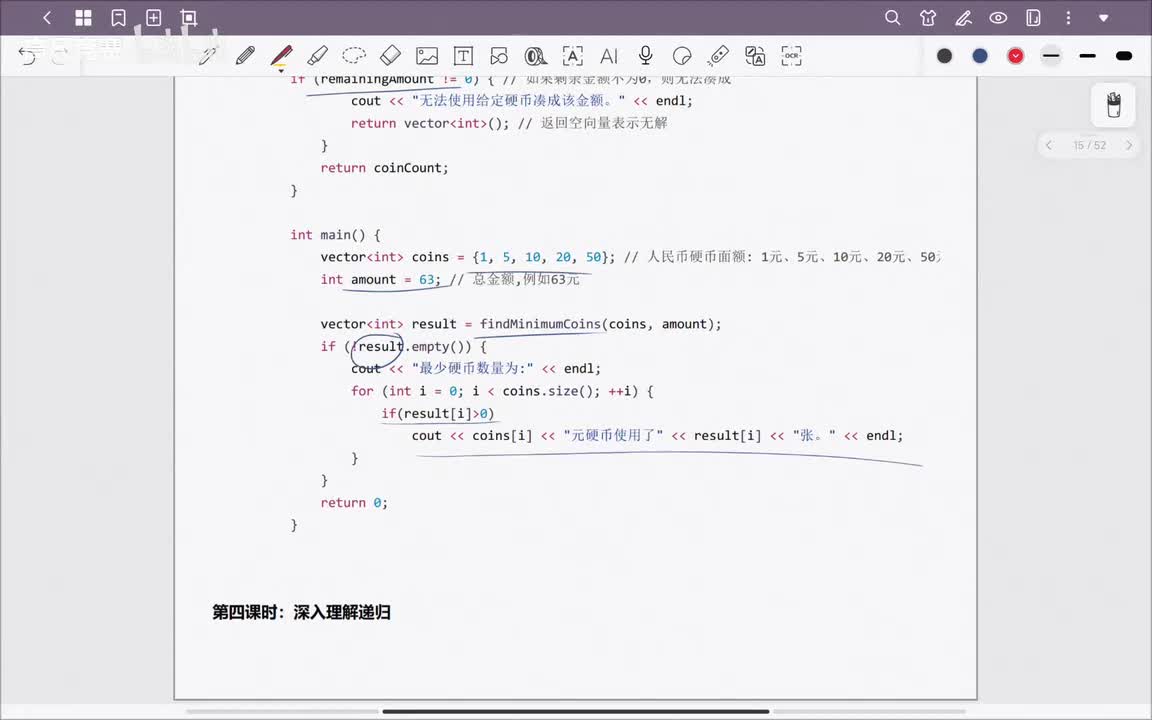Start audio recording with microphone
Screen dimensions: 1152x720
coord(645,56)
